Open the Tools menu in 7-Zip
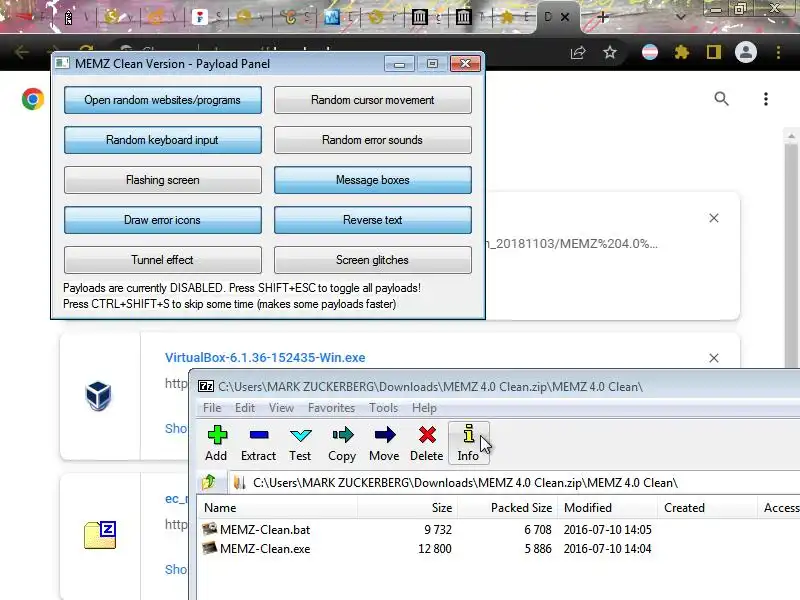The width and height of the screenshot is (800, 600). click(384, 408)
